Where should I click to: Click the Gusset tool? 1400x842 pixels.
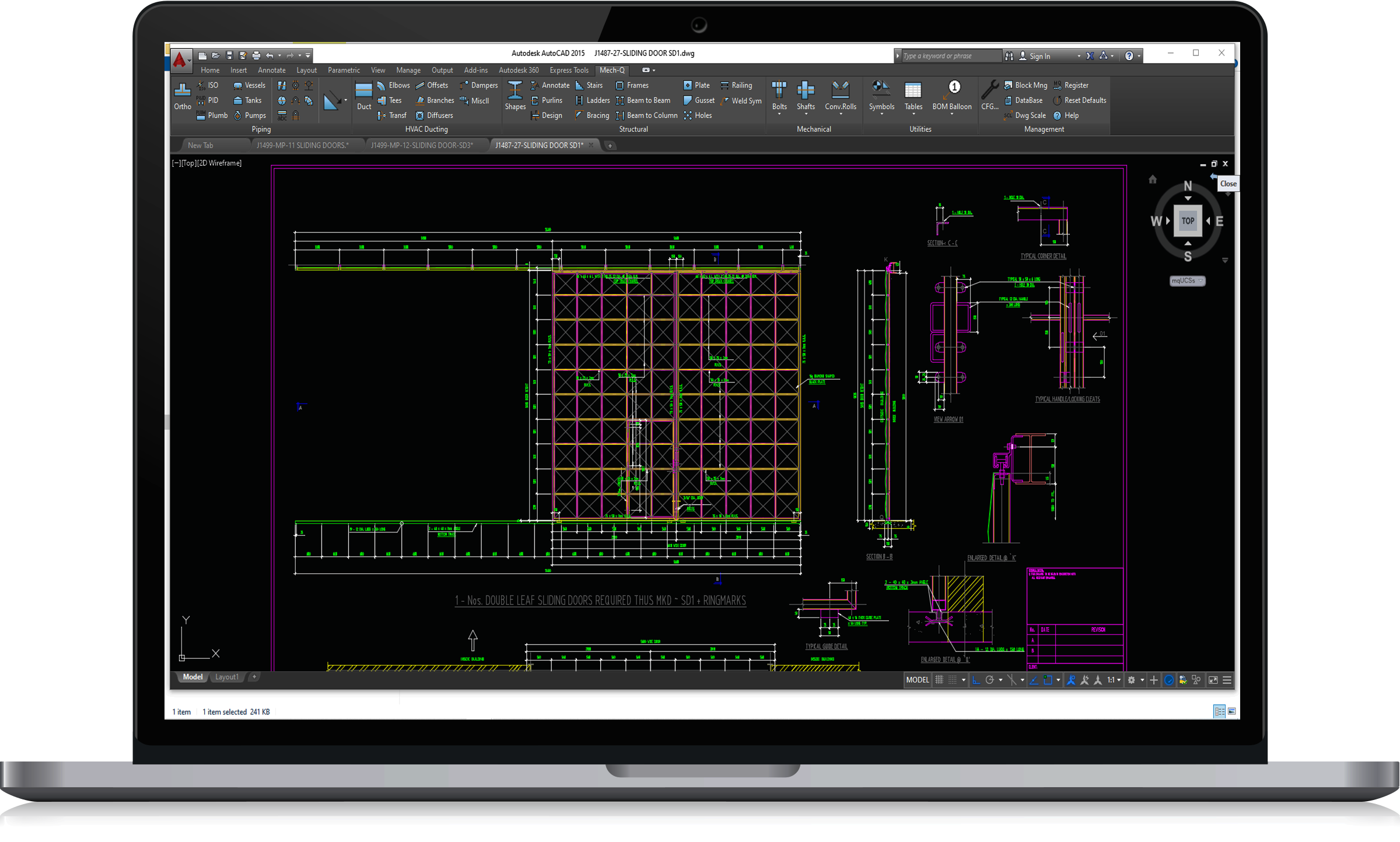(698, 100)
